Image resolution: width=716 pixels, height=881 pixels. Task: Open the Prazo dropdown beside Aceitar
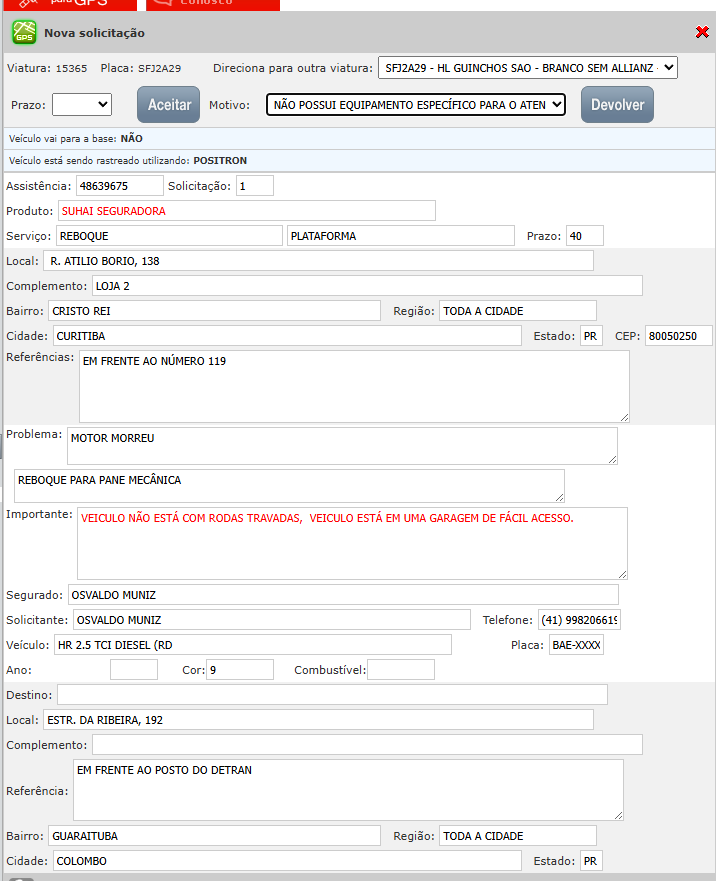click(82, 105)
